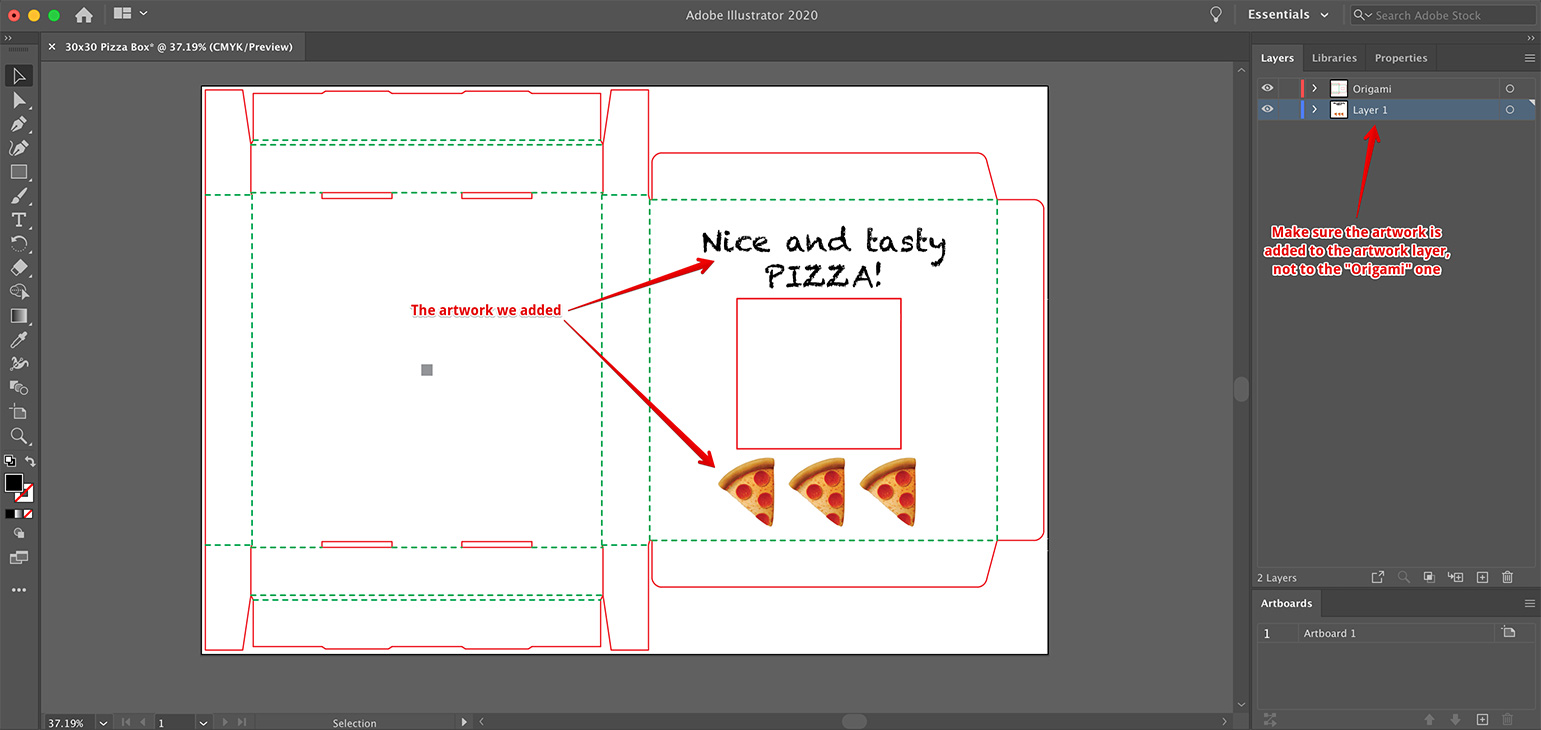Select the Pen tool
Screen dimensions: 1541x730
pyautogui.click(x=18, y=124)
